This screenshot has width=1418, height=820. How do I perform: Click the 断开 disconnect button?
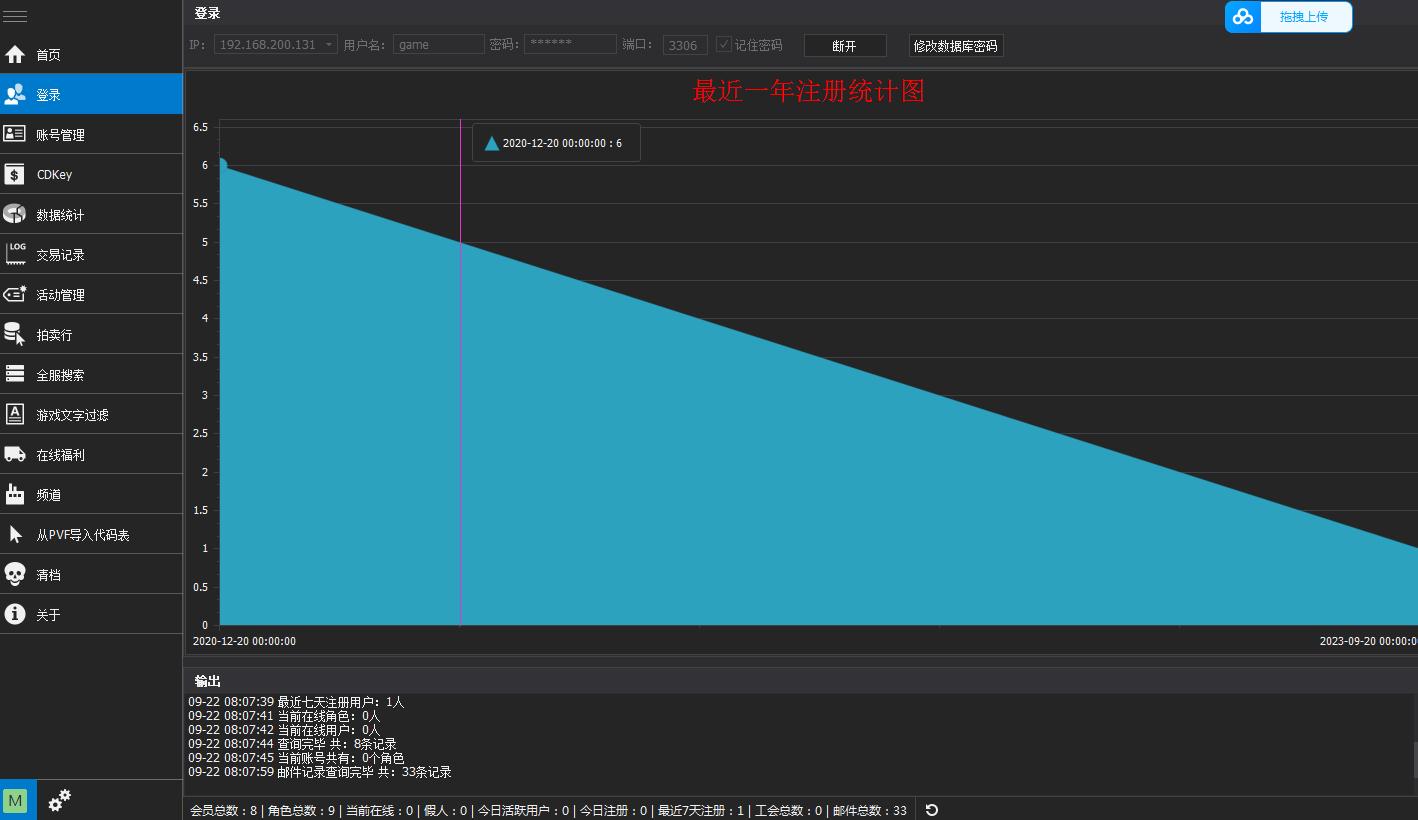point(844,46)
